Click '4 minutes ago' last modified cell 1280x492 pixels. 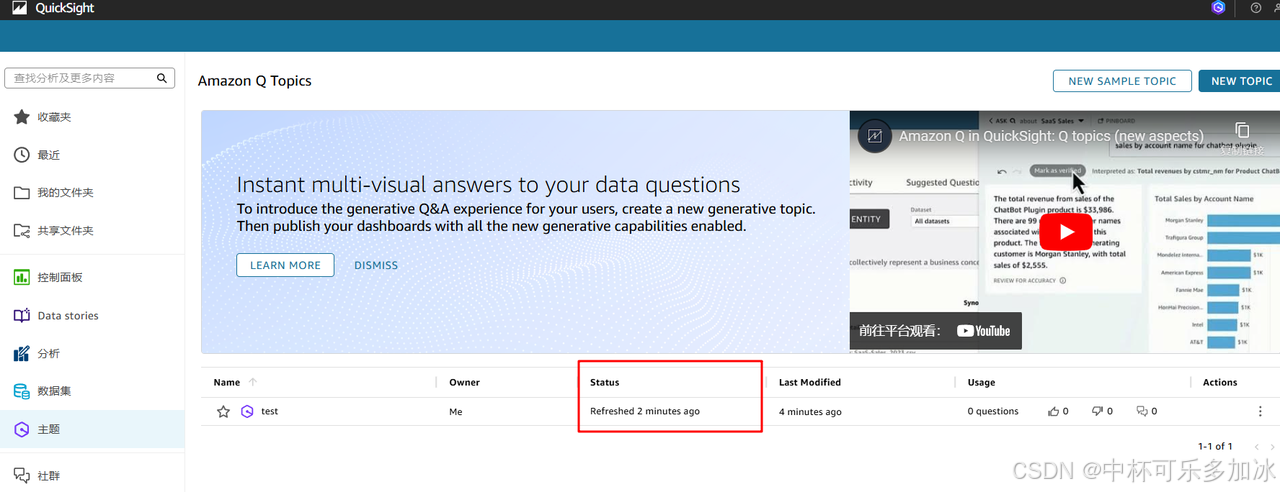pos(810,411)
